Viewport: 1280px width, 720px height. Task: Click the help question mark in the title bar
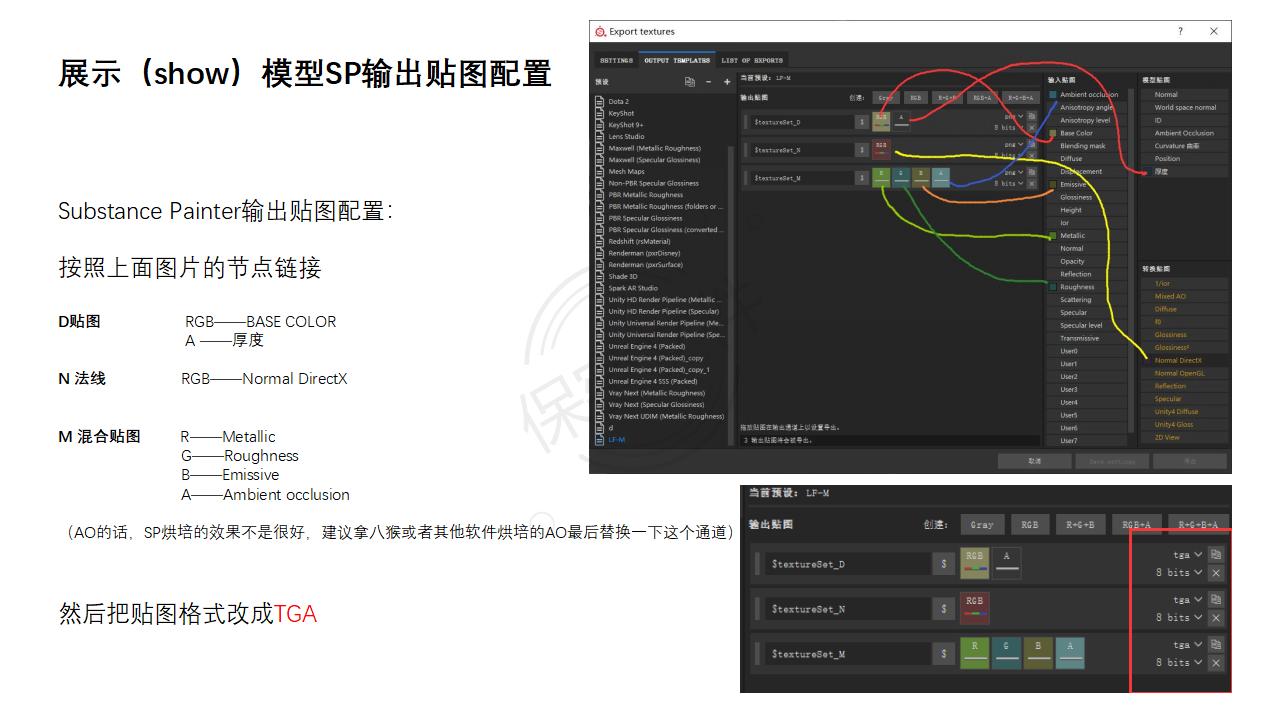click(x=1180, y=31)
